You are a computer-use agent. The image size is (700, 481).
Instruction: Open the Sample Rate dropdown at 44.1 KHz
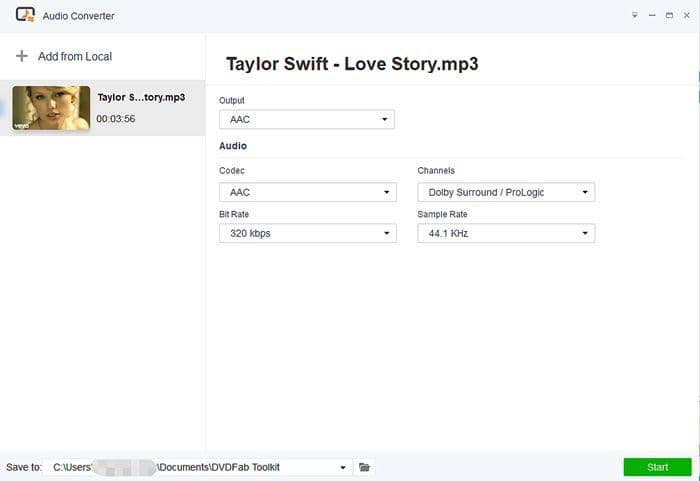point(506,233)
